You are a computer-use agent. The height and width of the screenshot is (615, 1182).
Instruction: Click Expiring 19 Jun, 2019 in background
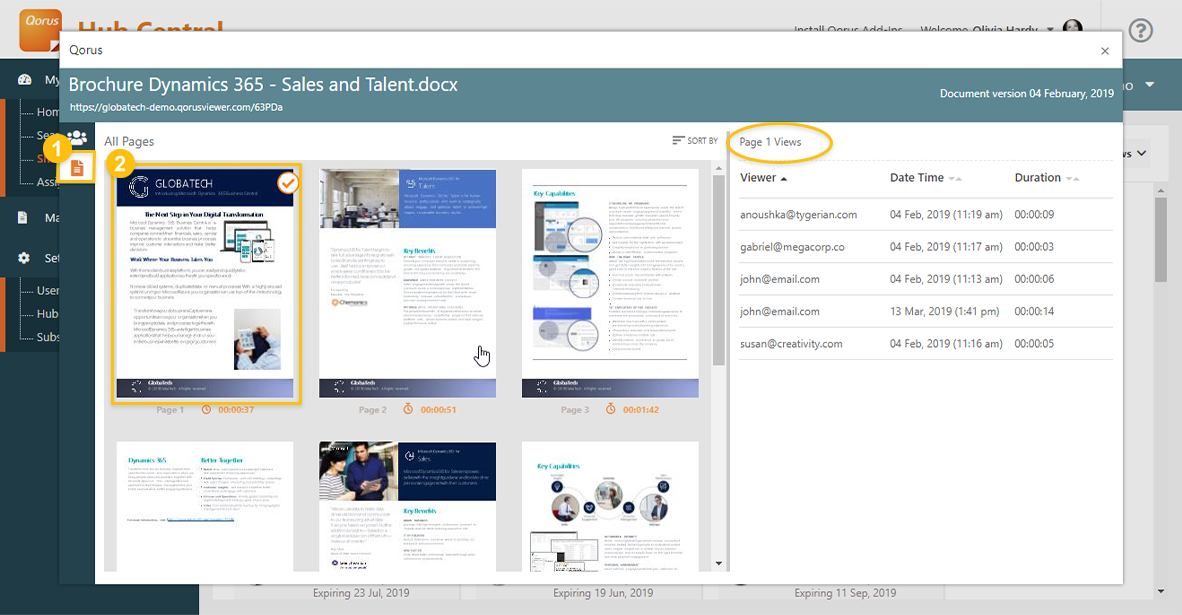[603, 593]
